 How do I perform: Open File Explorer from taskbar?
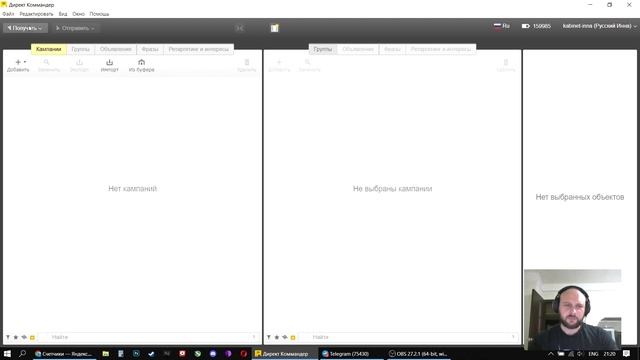coord(106,353)
